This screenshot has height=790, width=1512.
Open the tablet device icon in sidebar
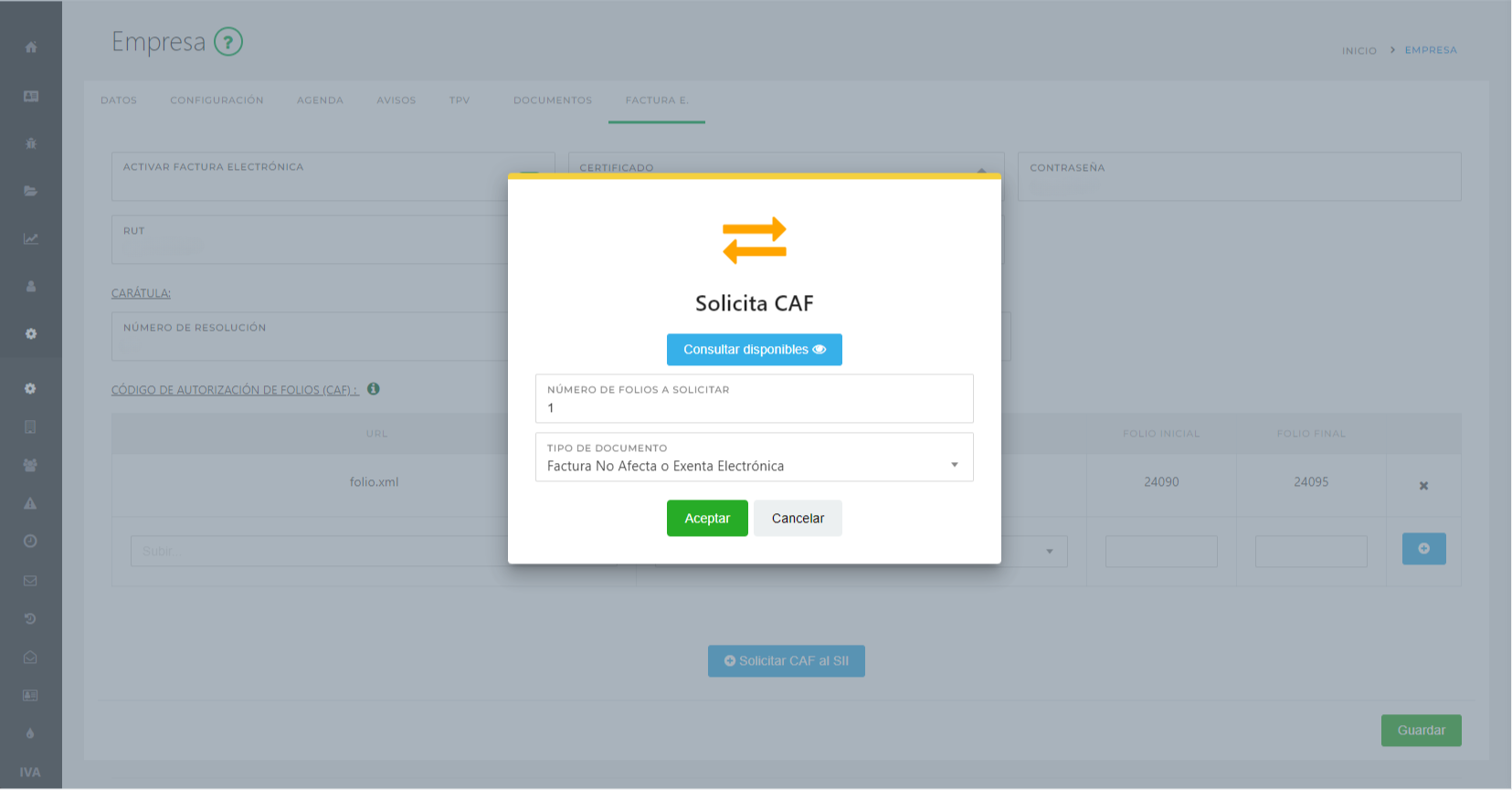point(30,427)
